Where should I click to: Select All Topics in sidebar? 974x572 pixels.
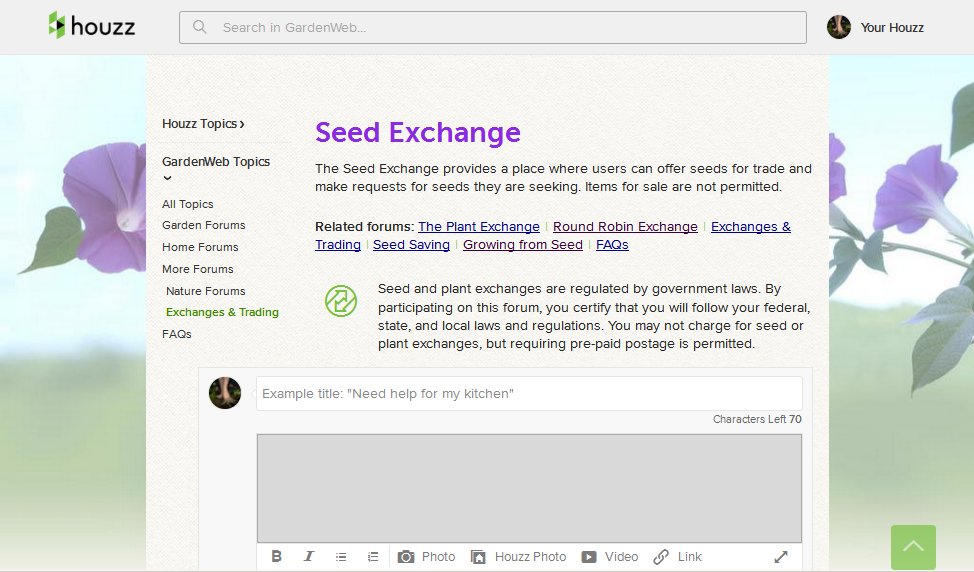188,204
